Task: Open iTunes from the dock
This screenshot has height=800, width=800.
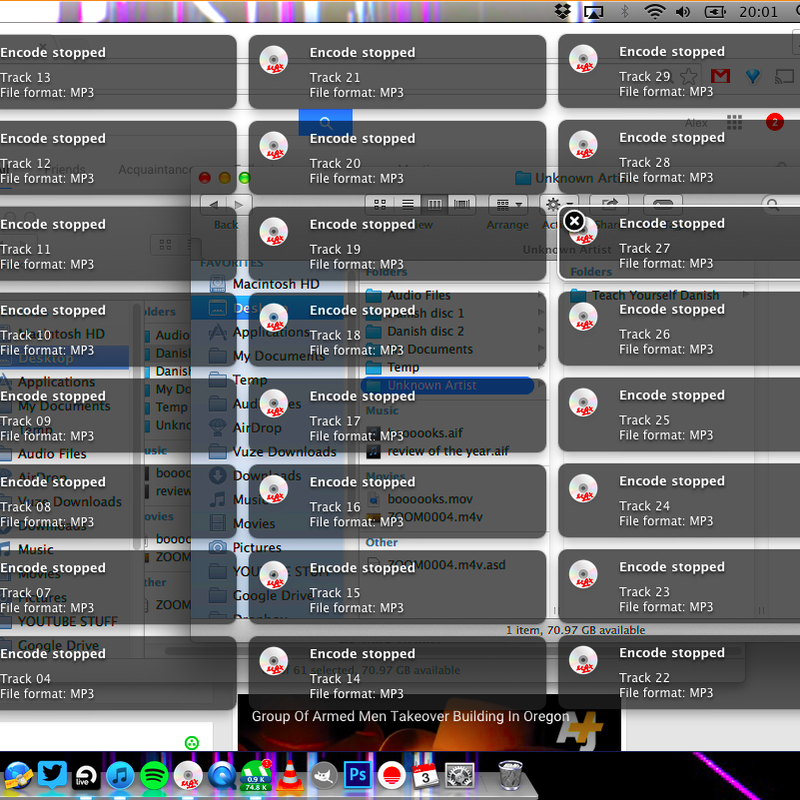Action: pyautogui.click(x=119, y=776)
